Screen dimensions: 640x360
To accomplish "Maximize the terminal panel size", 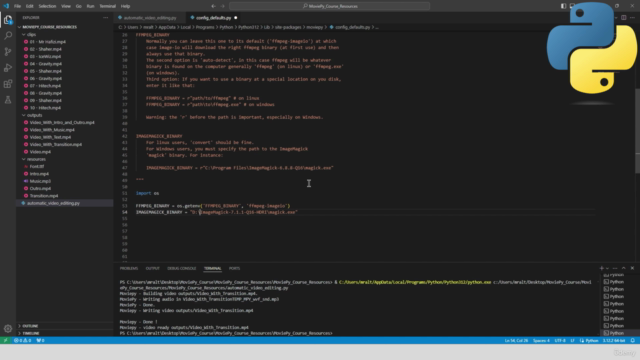I will 624,268.
